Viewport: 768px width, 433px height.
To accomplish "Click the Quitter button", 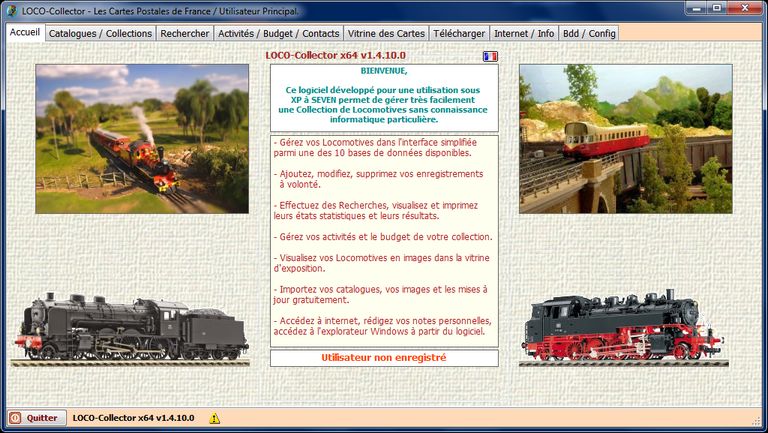I will pyautogui.click(x=37, y=418).
